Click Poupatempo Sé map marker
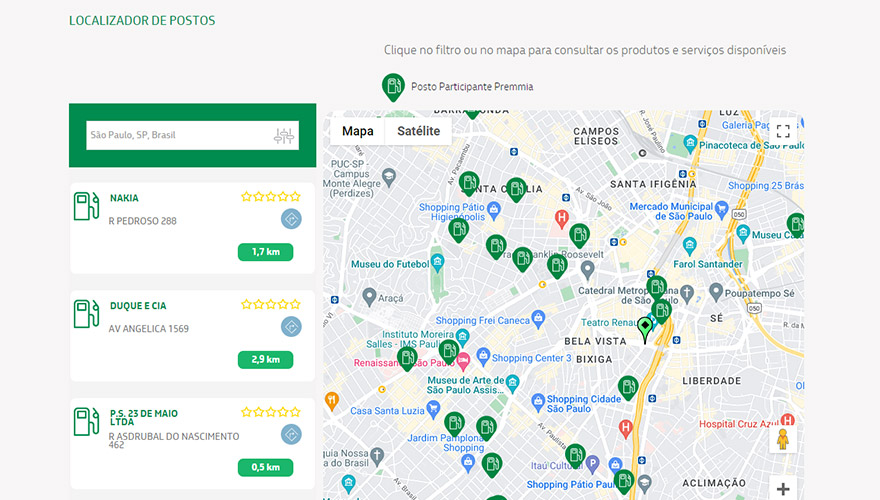880x500 pixels. click(716, 292)
